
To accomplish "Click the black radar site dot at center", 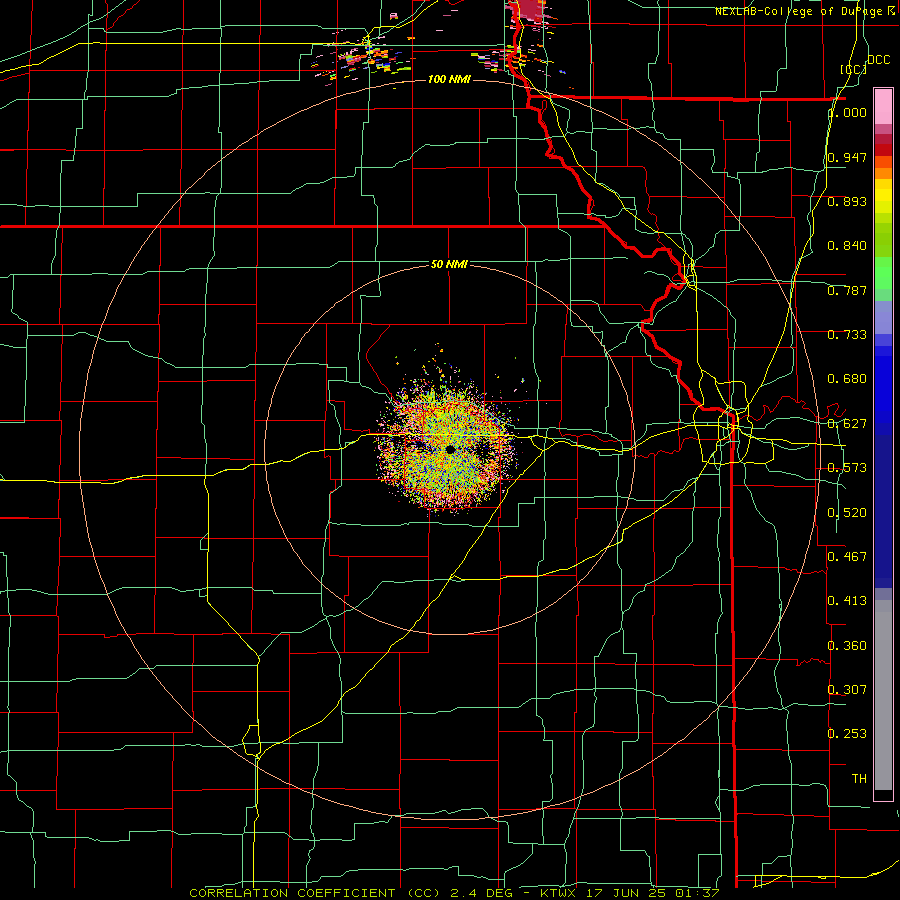I will click(x=450, y=449).
